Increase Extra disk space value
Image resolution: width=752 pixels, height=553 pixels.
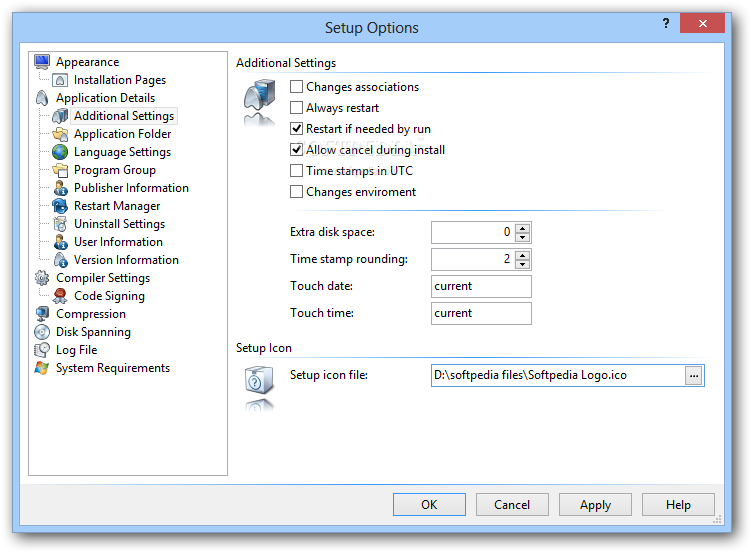tap(522, 228)
